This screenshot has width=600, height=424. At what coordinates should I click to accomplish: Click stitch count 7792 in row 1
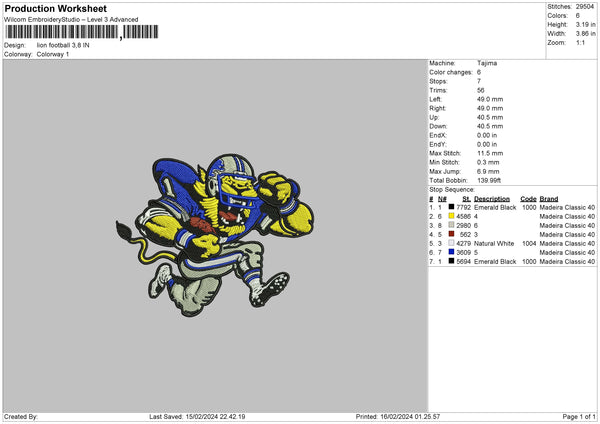pos(463,207)
